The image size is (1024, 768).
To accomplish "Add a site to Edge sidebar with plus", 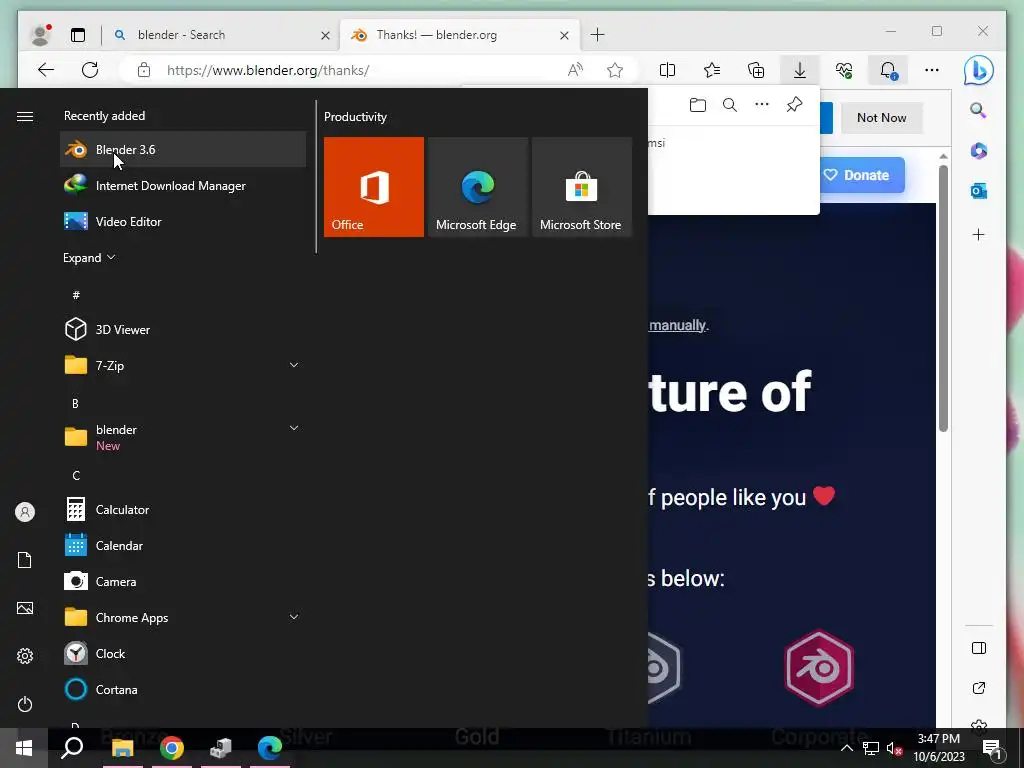I will click(978, 234).
